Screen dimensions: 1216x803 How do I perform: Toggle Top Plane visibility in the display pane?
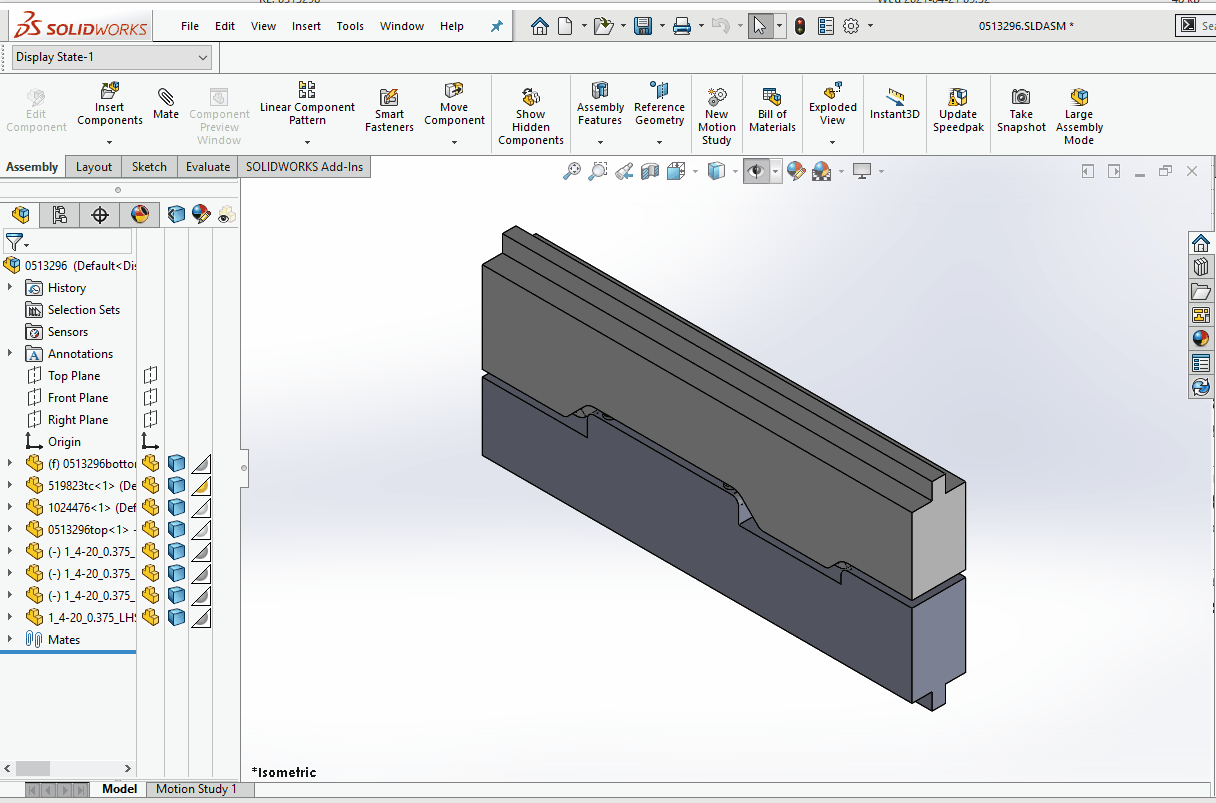[x=150, y=375]
